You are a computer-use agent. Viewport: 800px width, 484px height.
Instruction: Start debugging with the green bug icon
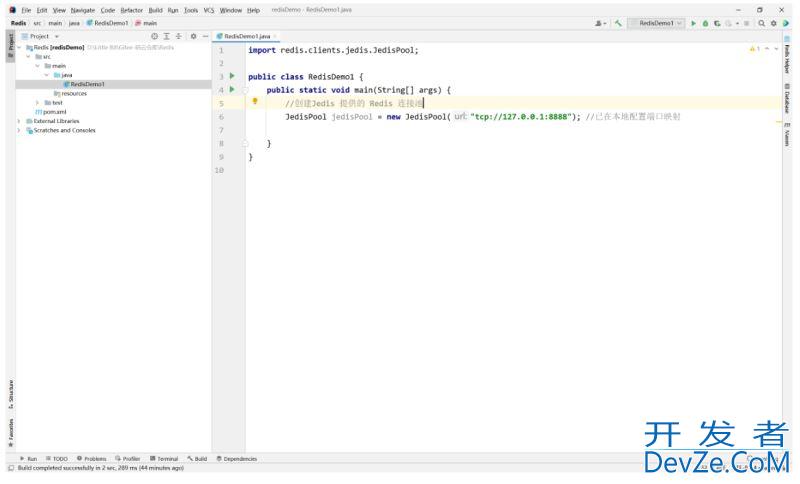[x=706, y=23]
